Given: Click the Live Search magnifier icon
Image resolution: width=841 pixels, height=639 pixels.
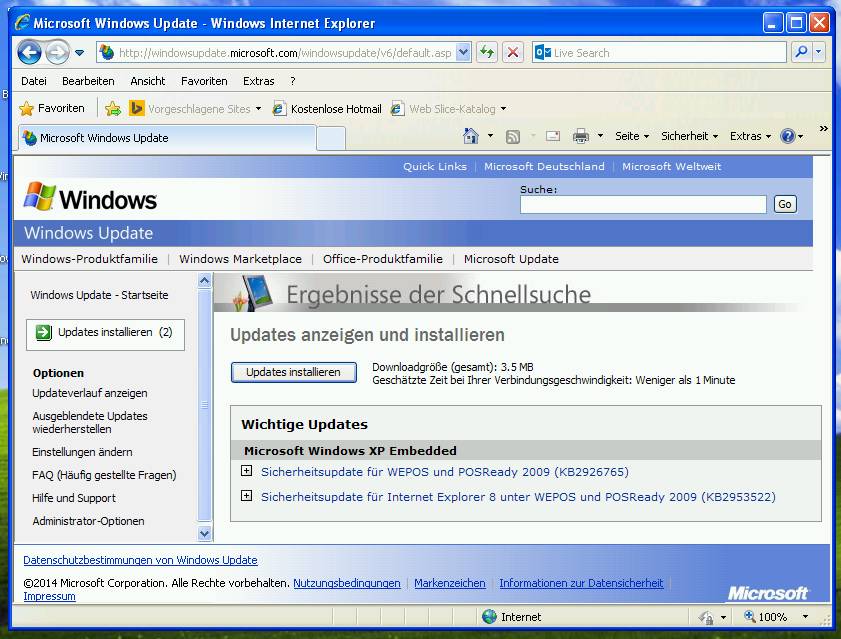Looking at the screenshot, I should coord(802,52).
